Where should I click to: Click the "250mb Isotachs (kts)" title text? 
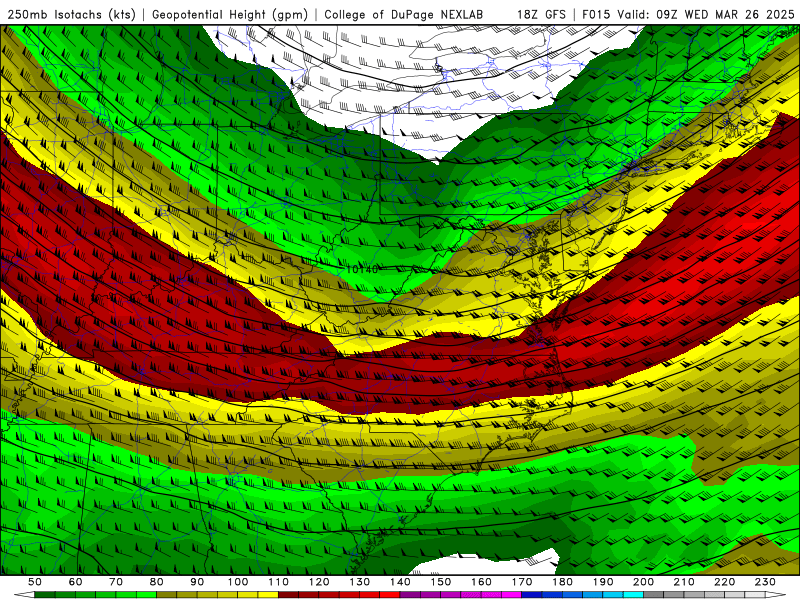click(x=71, y=15)
